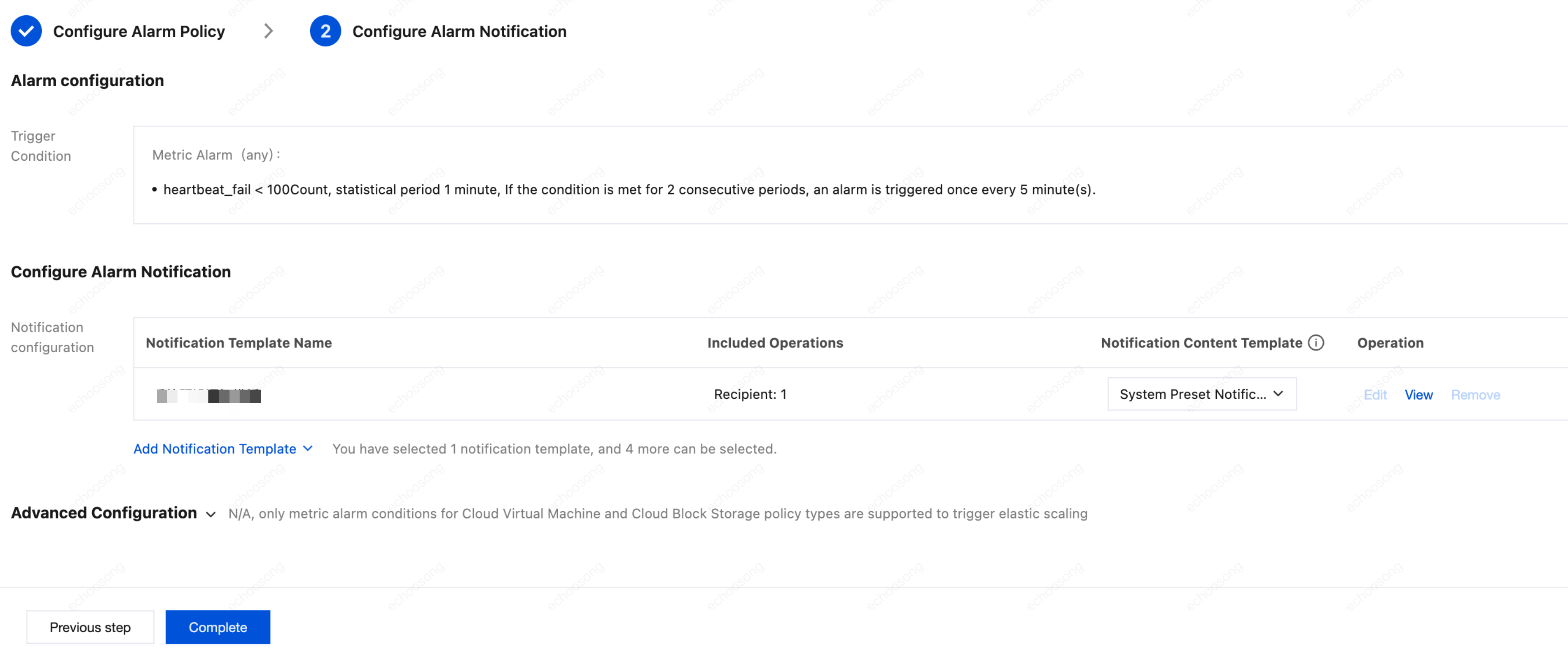Click the Add Notification Template link
The image size is (1568, 664).
[x=215, y=449]
